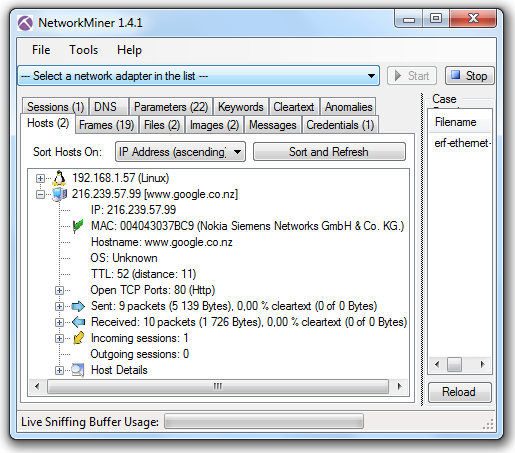Click the Start capture button
The height and width of the screenshot is (453, 515).
412,76
